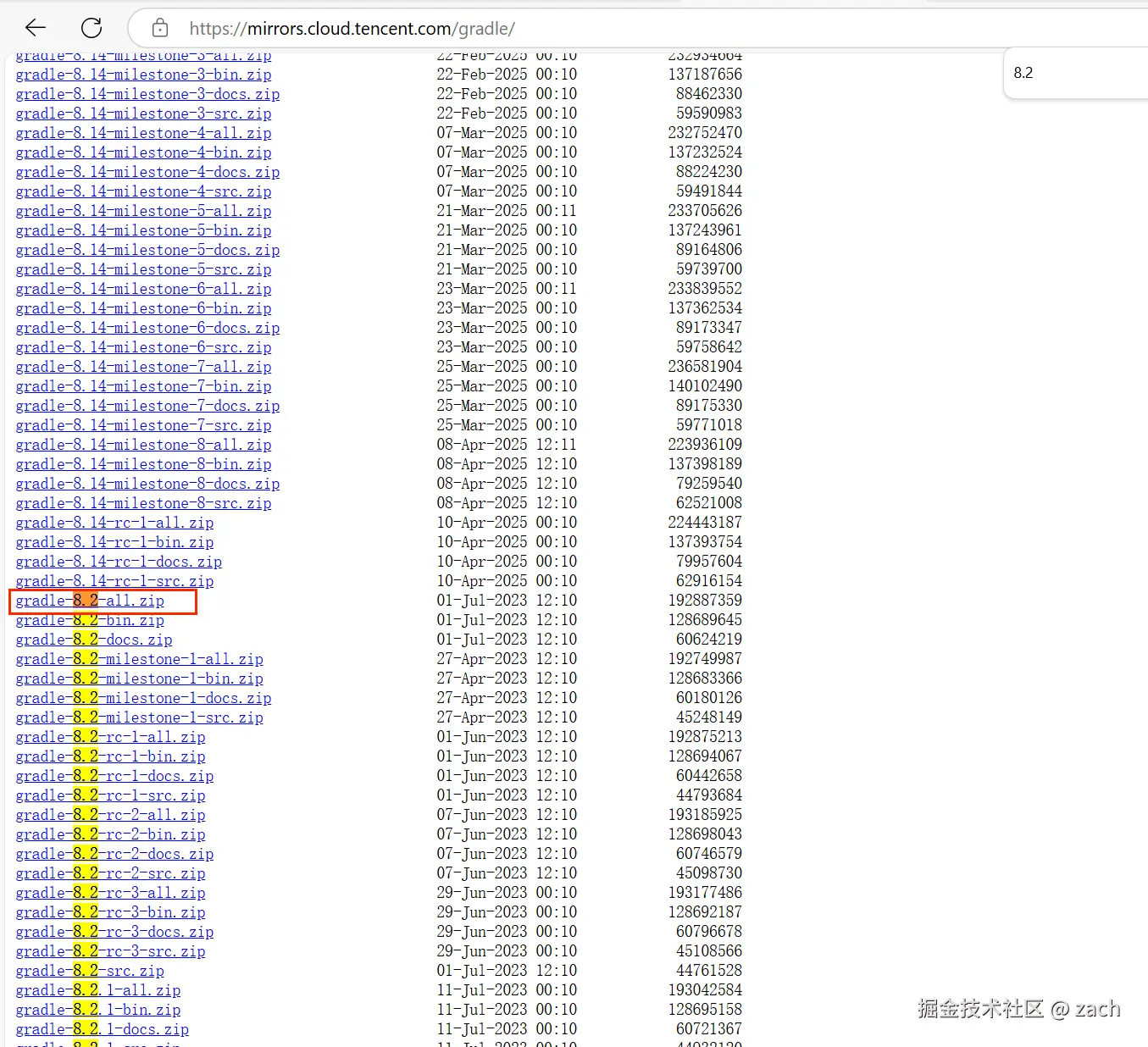This screenshot has width=1148, height=1047.
Task: Open the site info lock icon
Action: [x=160, y=29]
